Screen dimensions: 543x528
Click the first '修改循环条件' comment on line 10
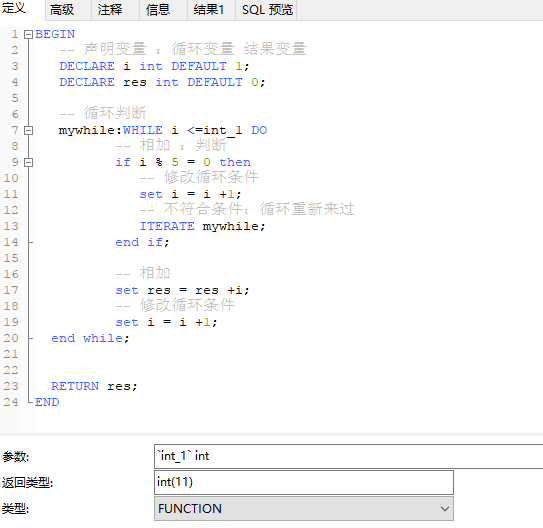point(199,177)
